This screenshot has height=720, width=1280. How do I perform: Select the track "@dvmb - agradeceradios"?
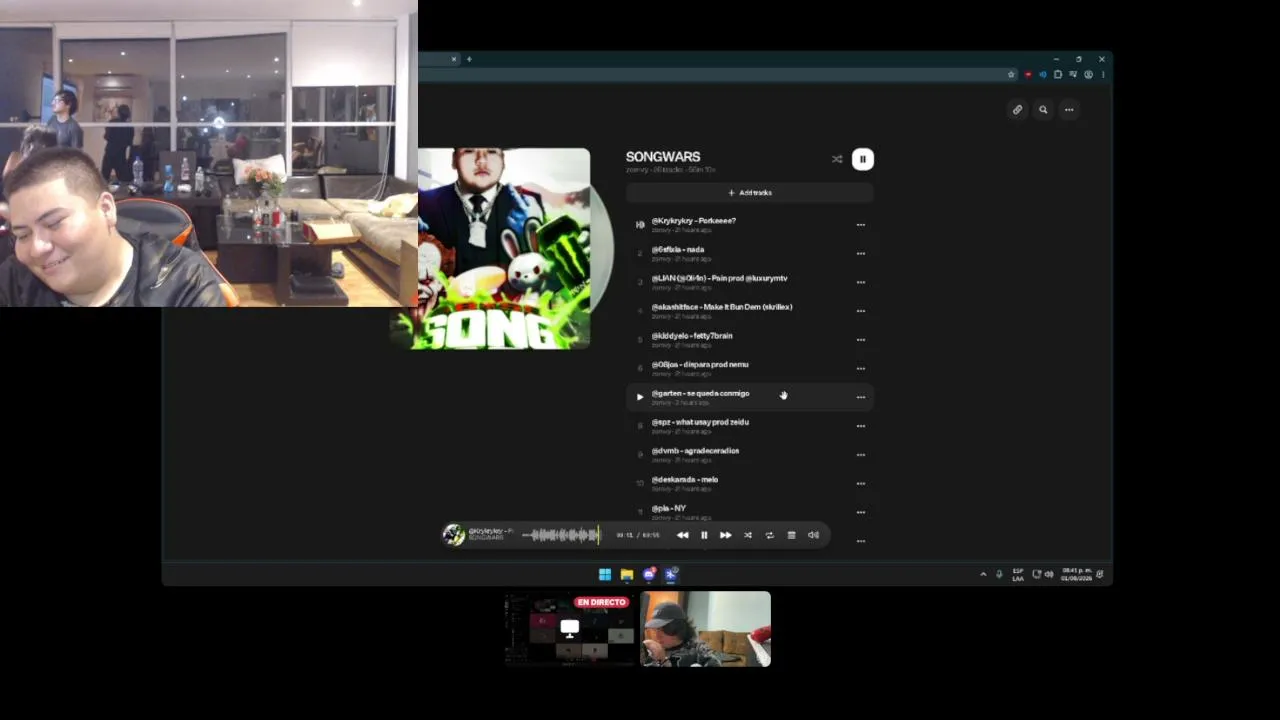(x=695, y=451)
